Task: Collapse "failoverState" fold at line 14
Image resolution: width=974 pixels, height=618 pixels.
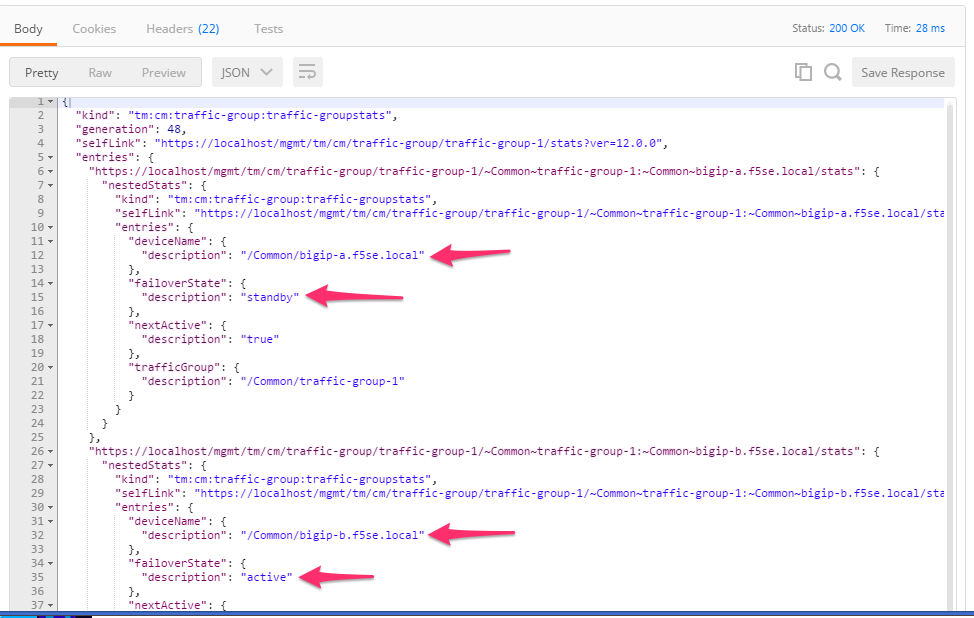Action: click(50, 283)
